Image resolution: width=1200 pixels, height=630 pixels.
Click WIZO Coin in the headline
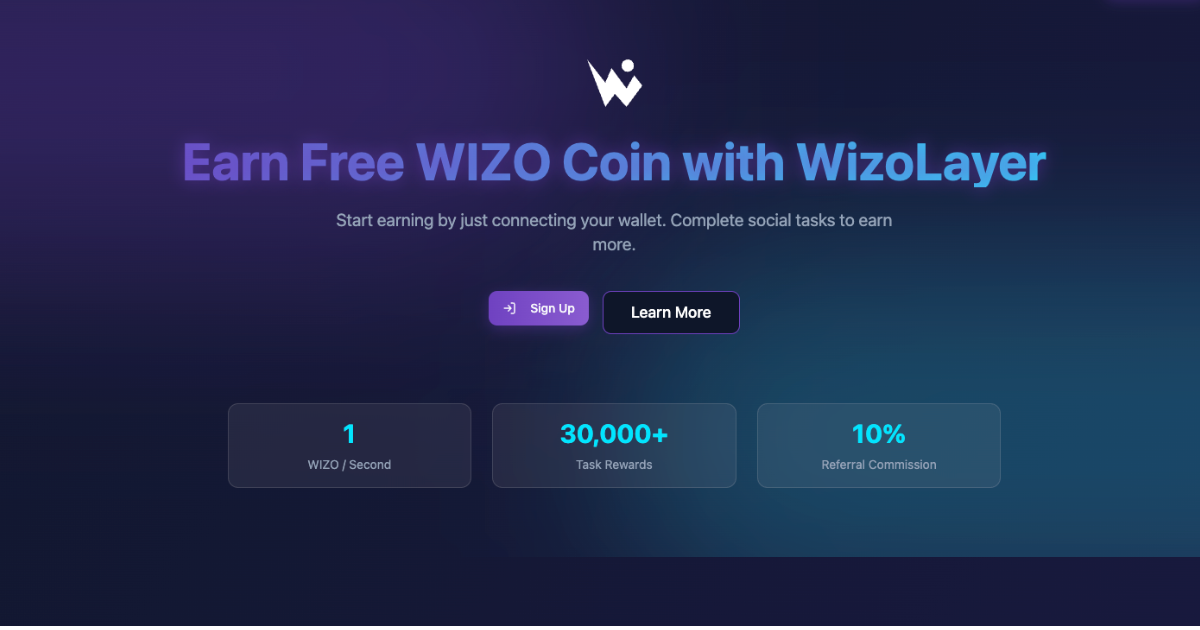(x=543, y=162)
